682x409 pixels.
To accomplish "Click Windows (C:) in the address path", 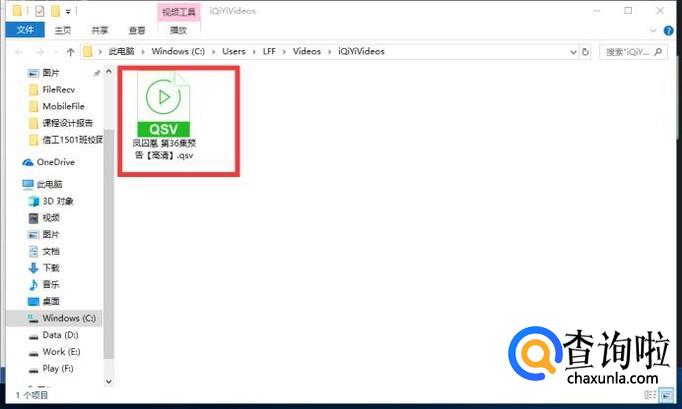I will pyautogui.click(x=178, y=51).
